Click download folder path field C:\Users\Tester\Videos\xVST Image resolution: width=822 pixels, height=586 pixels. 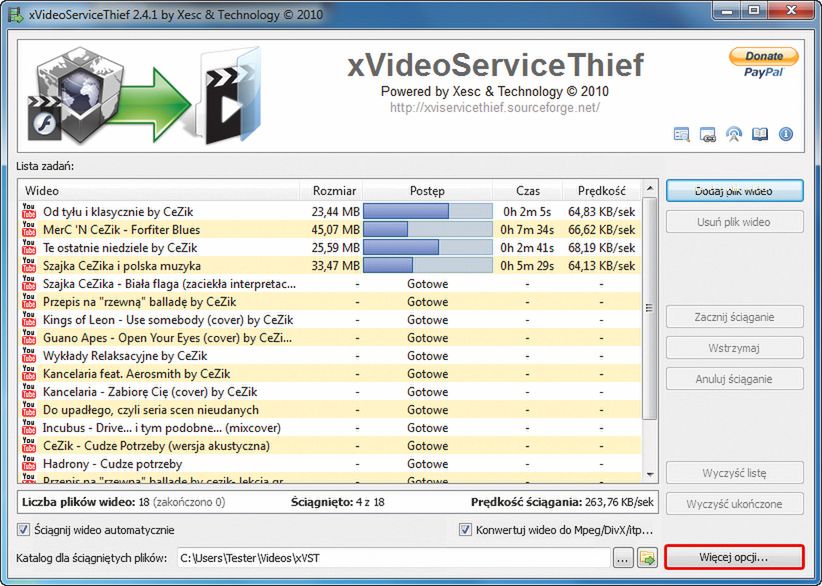tap(394, 558)
